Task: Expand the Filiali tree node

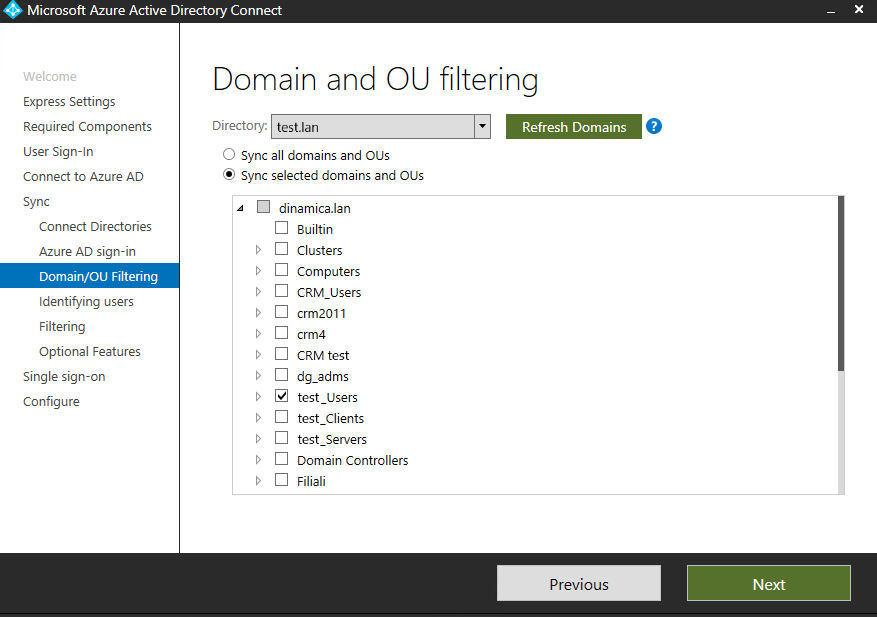Action: pos(258,481)
